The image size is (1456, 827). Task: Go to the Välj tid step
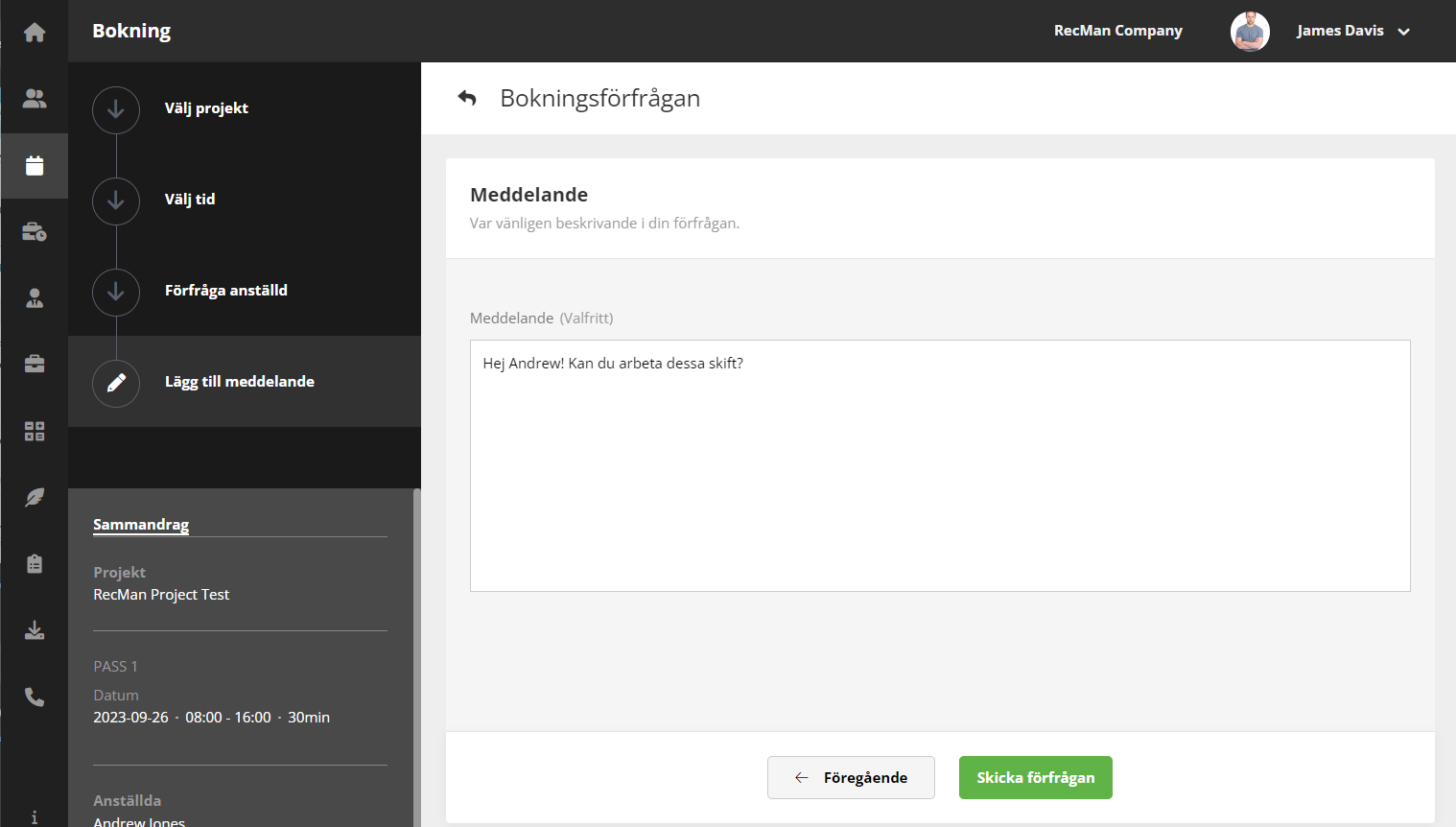tap(190, 200)
